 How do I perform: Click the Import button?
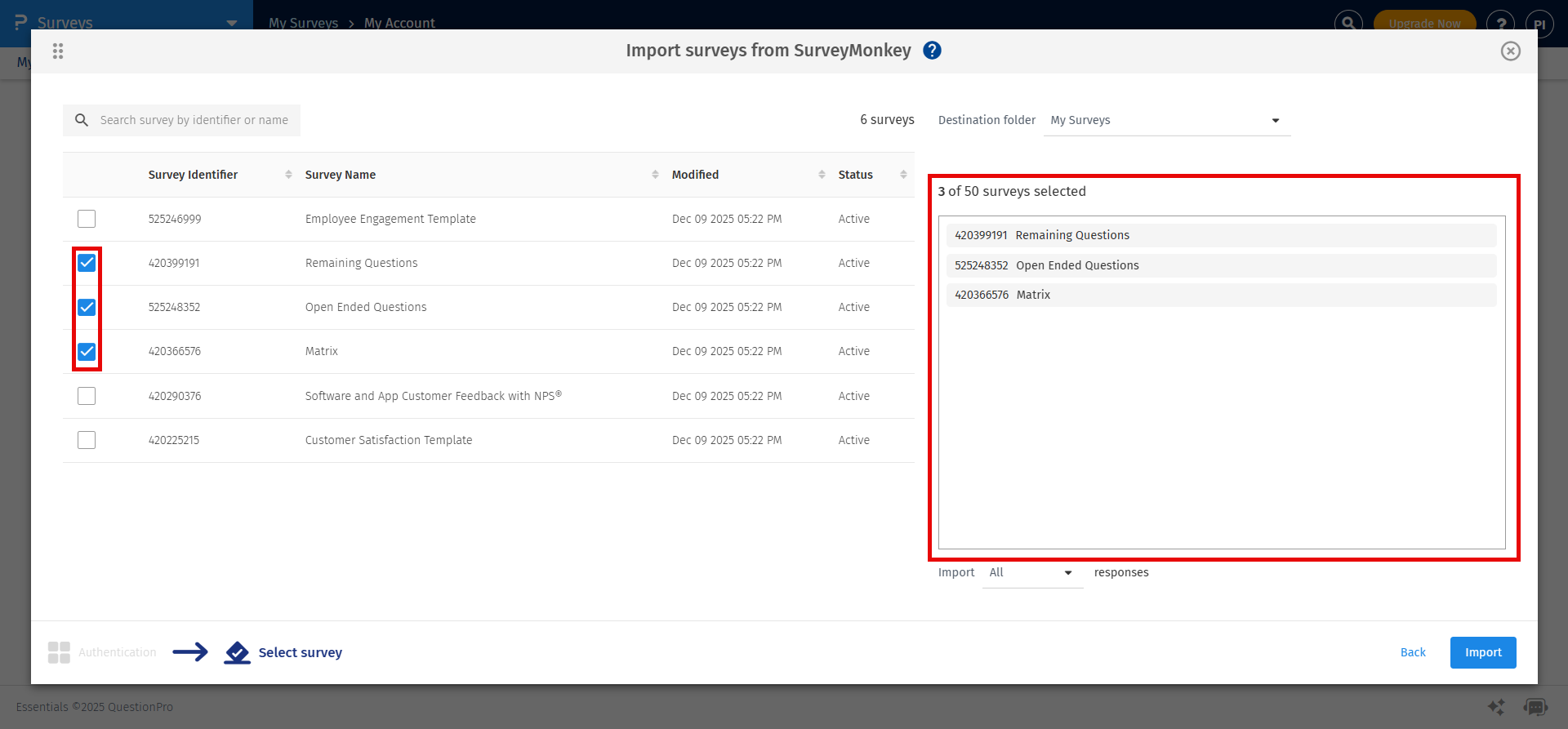[x=1483, y=652]
